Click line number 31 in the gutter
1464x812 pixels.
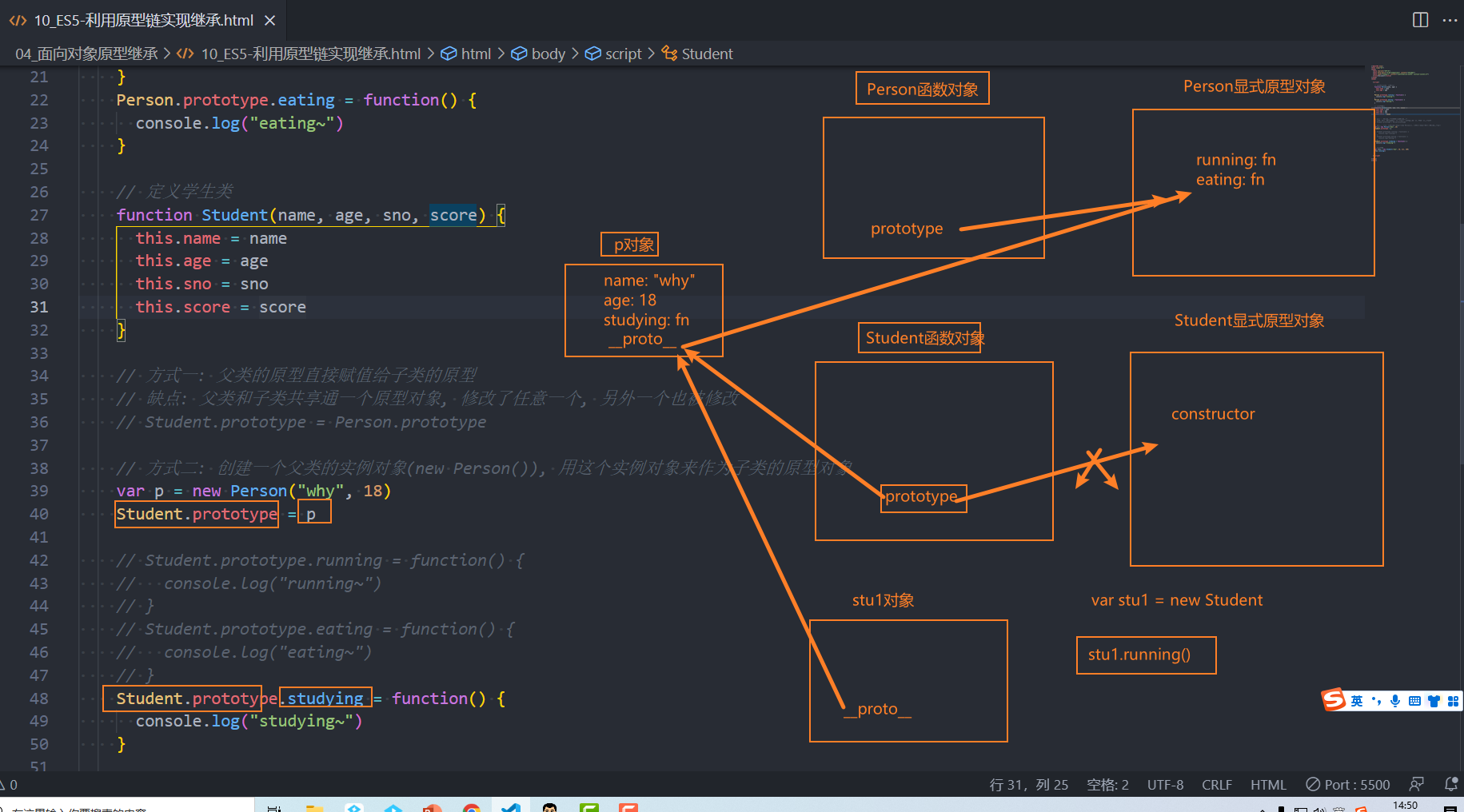pos(39,307)
